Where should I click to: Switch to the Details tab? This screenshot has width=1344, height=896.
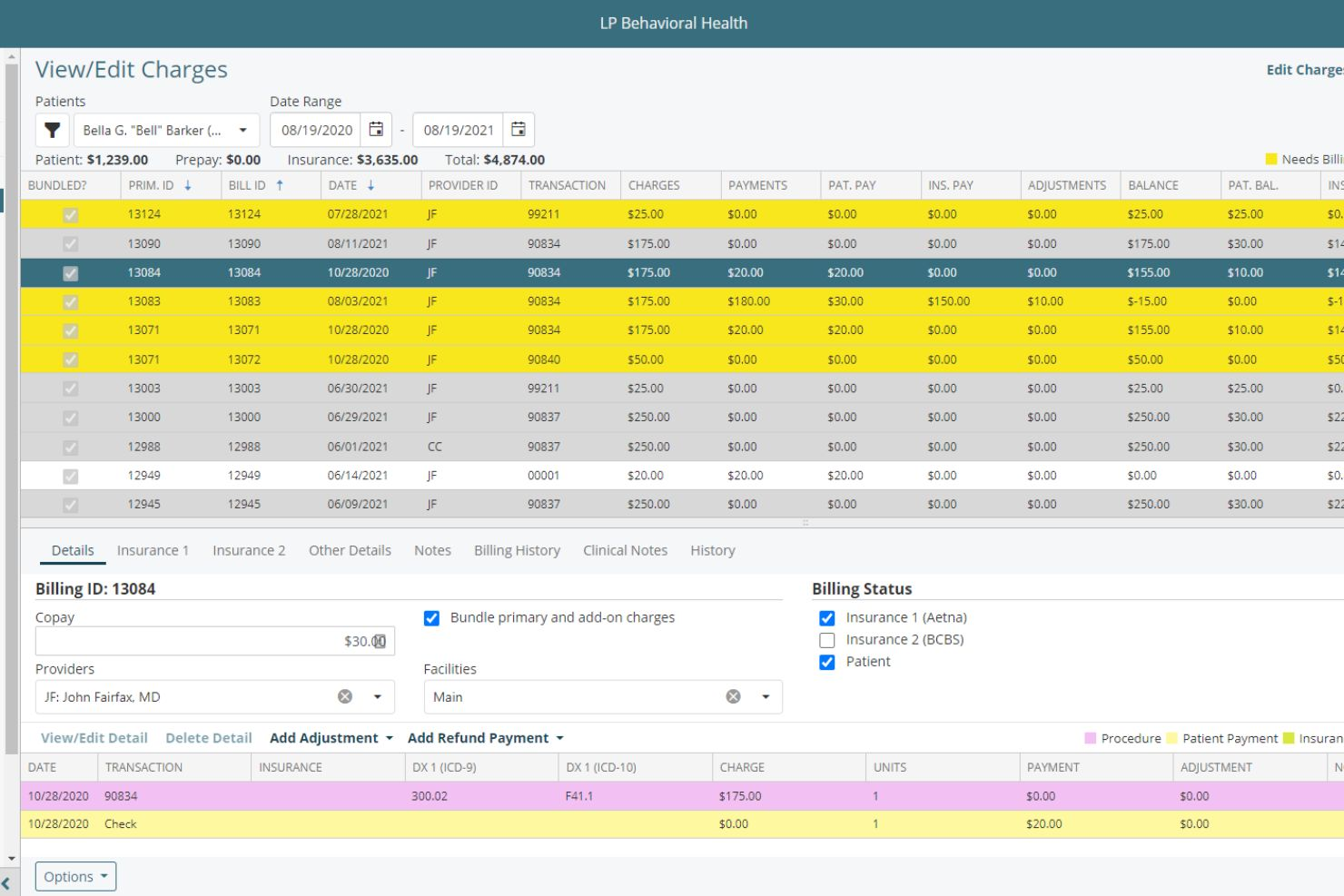point(73,550)
